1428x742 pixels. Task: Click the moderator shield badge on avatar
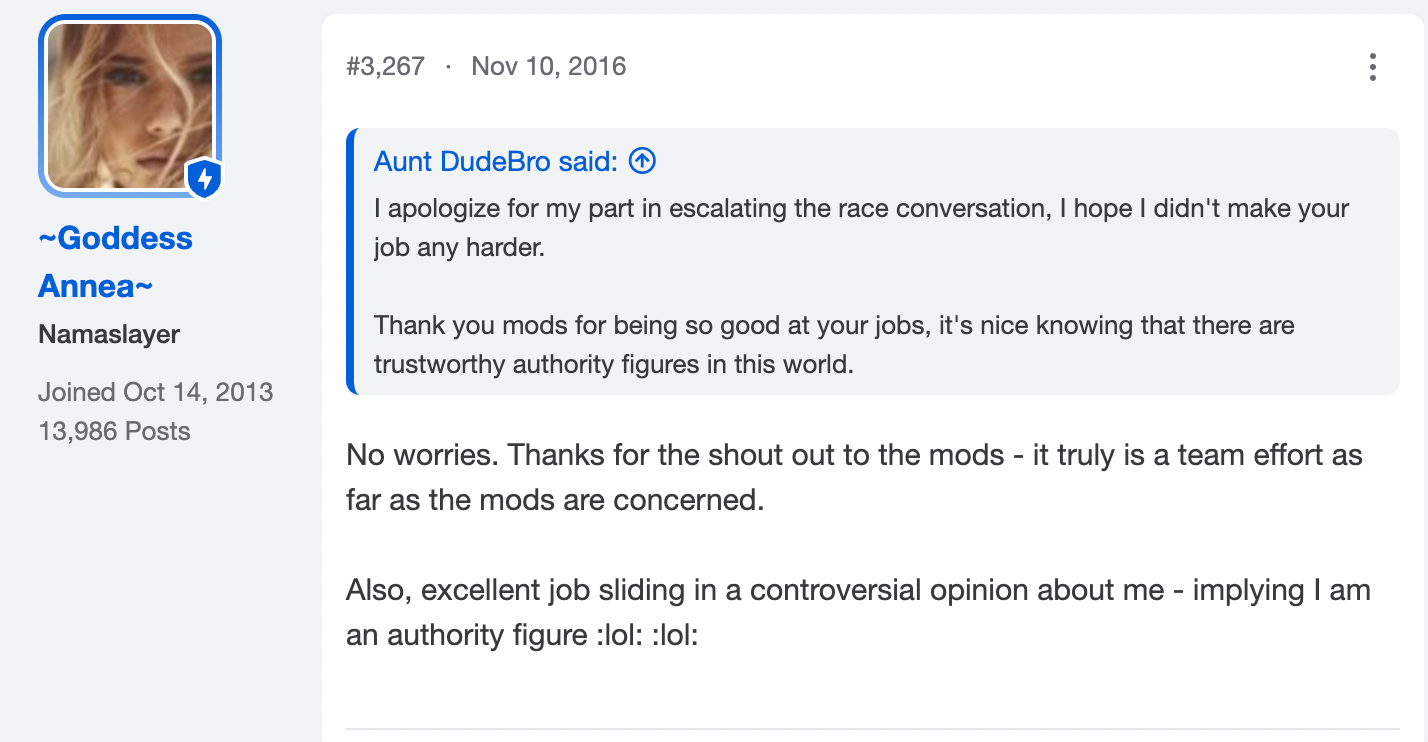coord(204,179)
